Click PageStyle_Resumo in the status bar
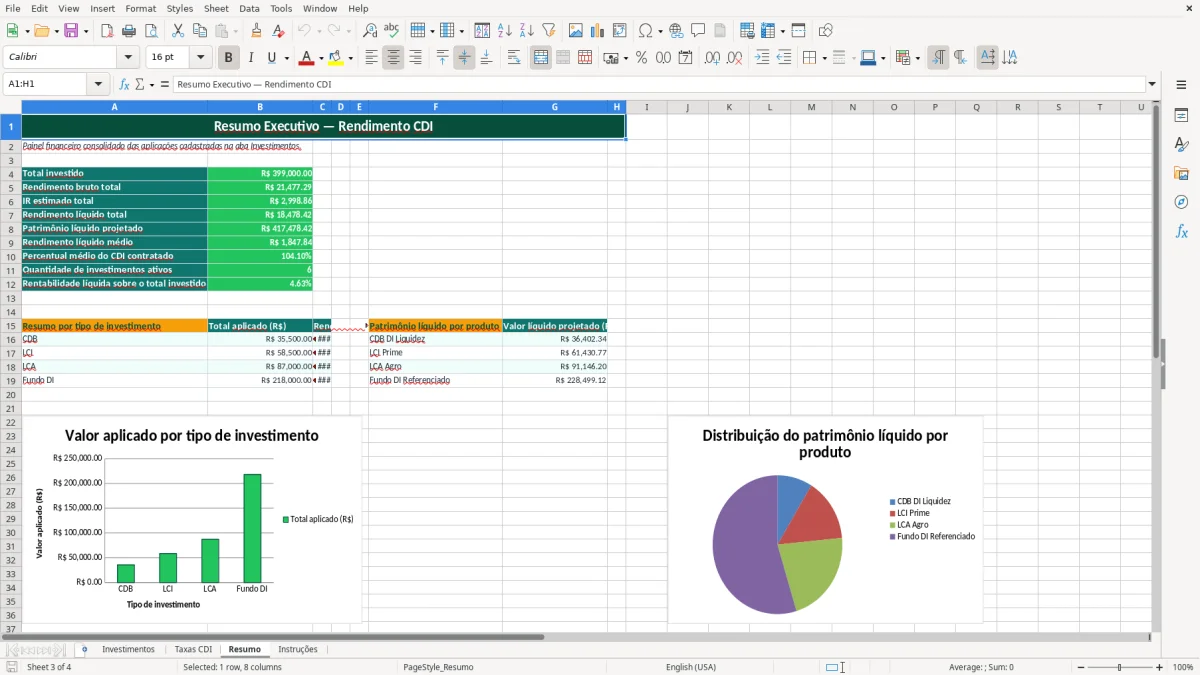The height and width of the screenshot is (675, 1200). click(x=438, y=667)
